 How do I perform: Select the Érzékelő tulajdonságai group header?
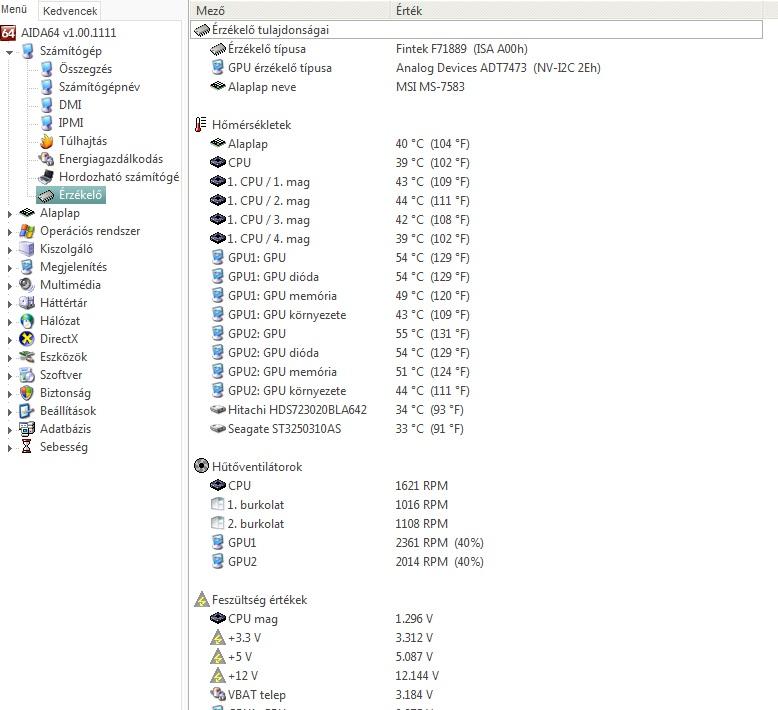(x=476, y=30)
